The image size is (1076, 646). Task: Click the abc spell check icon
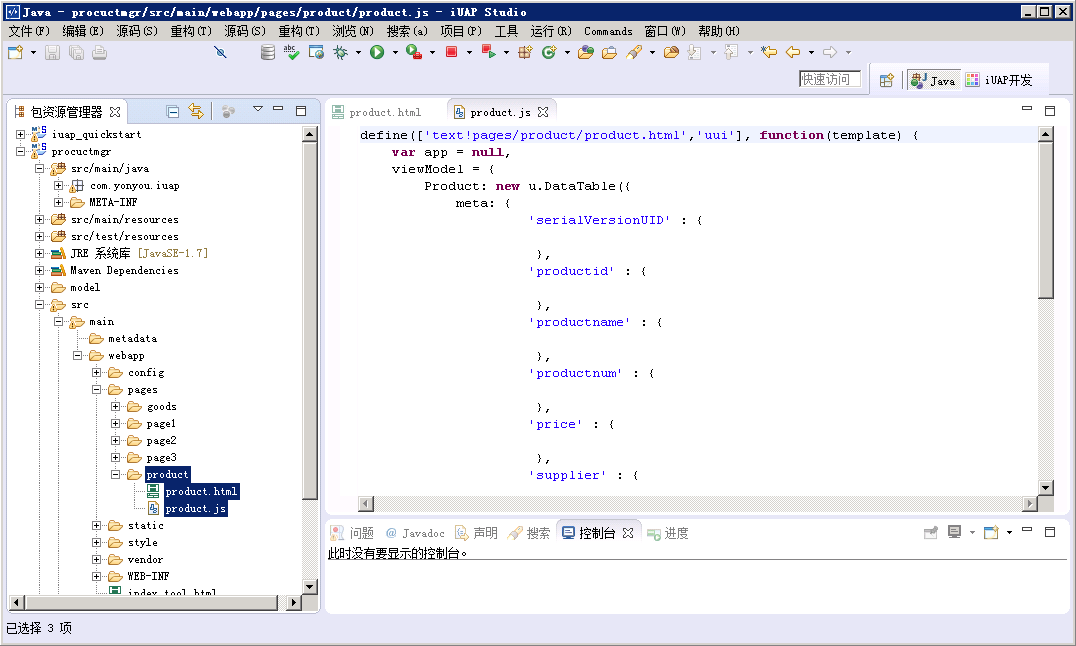291,52
